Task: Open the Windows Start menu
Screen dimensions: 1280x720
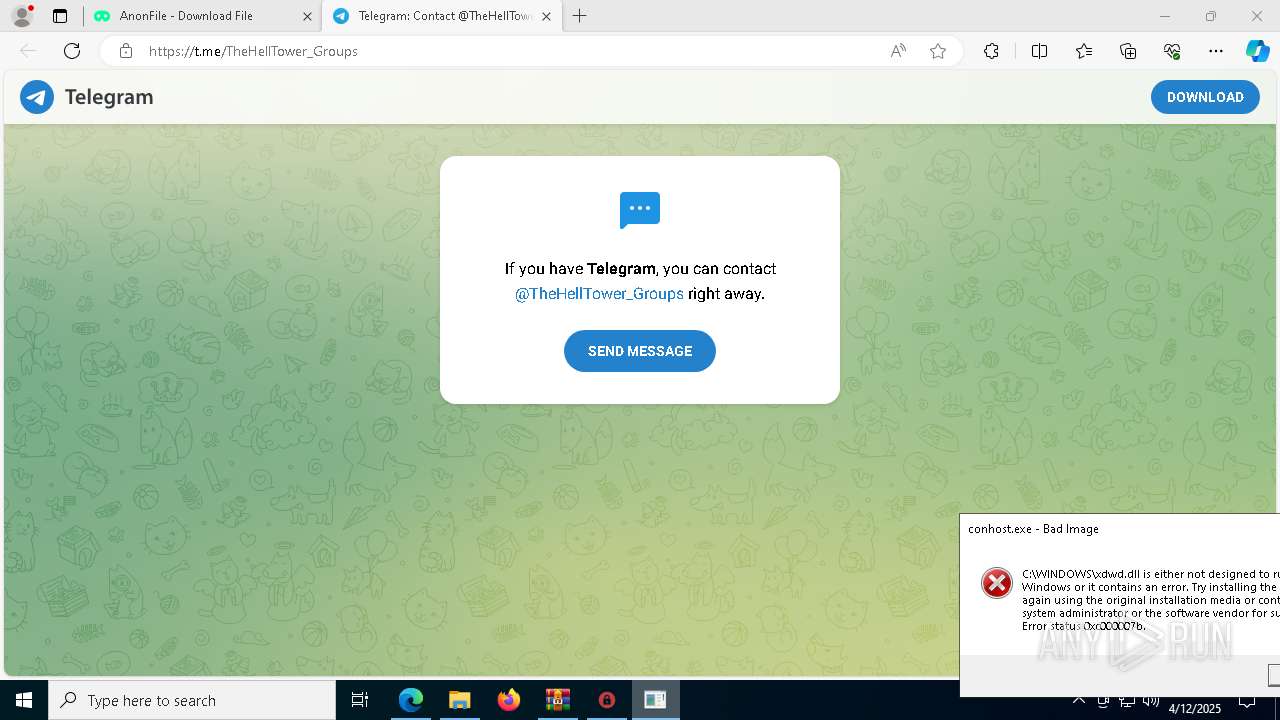Action: click(x=24, y=700)
